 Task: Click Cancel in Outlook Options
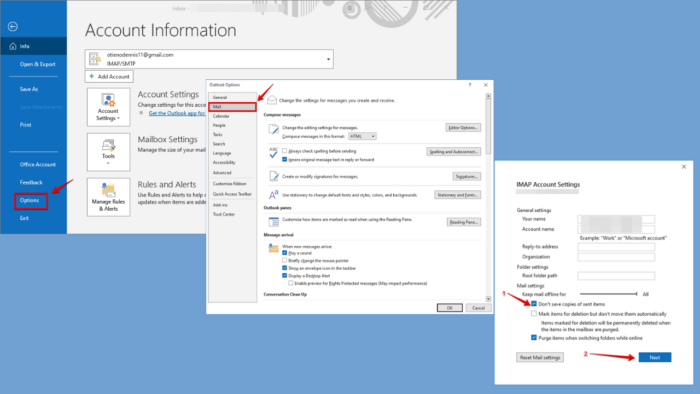point(479,308)
